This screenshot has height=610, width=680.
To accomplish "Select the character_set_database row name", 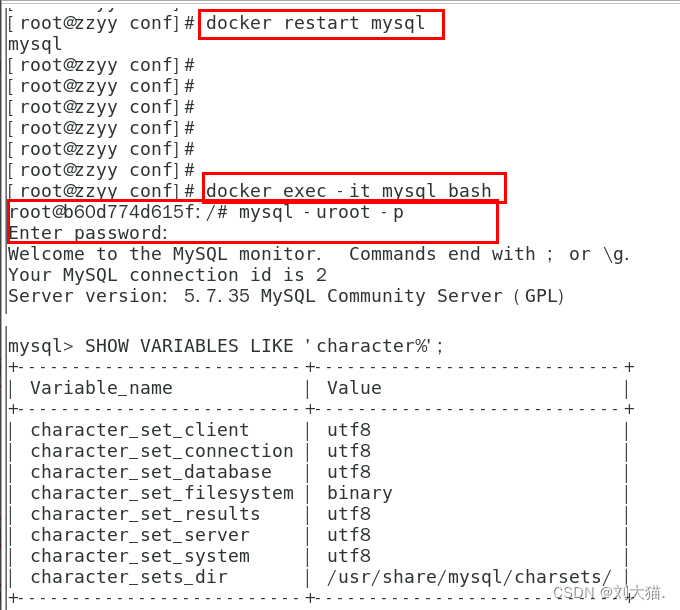I will [x=151, y=472].
